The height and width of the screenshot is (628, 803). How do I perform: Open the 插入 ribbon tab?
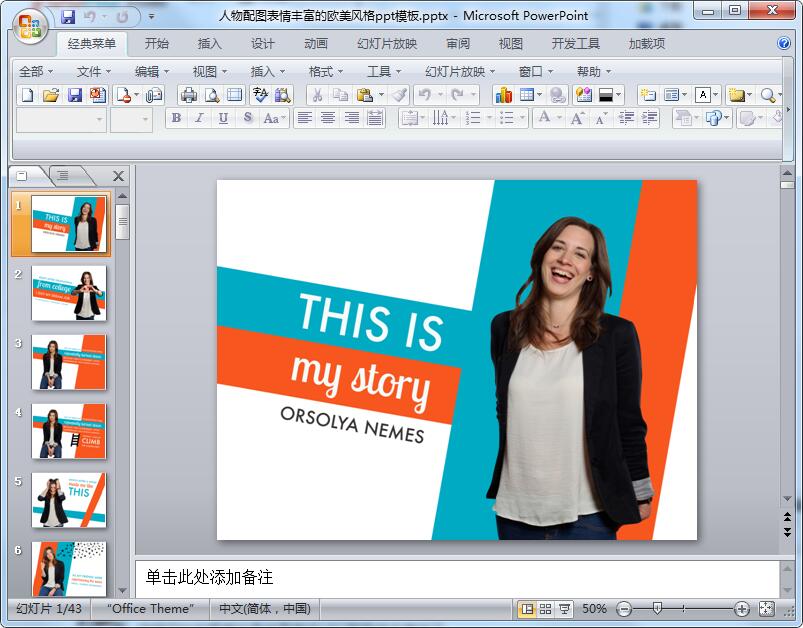(x=209, y=44)
